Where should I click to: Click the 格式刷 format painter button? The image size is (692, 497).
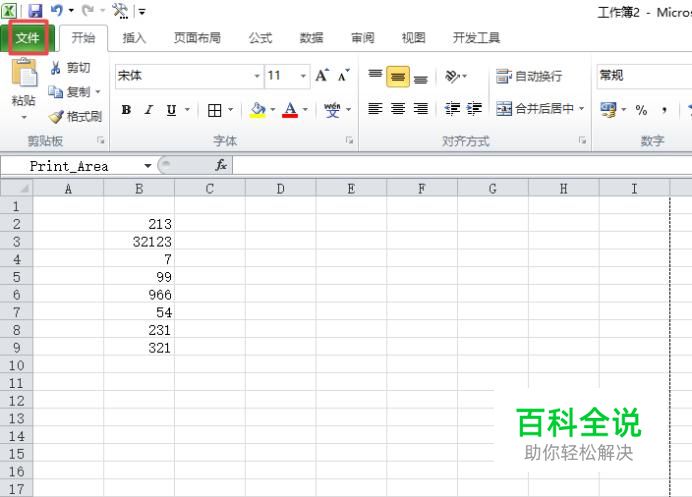(x=75, y=117)
